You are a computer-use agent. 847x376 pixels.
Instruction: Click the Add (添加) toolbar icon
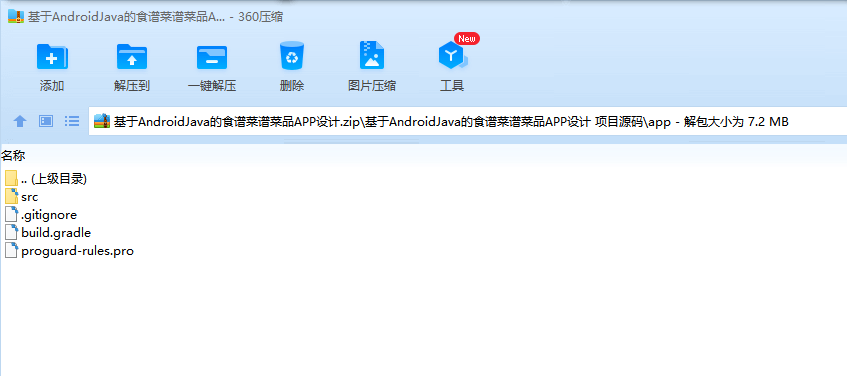(x=52, y=56)
